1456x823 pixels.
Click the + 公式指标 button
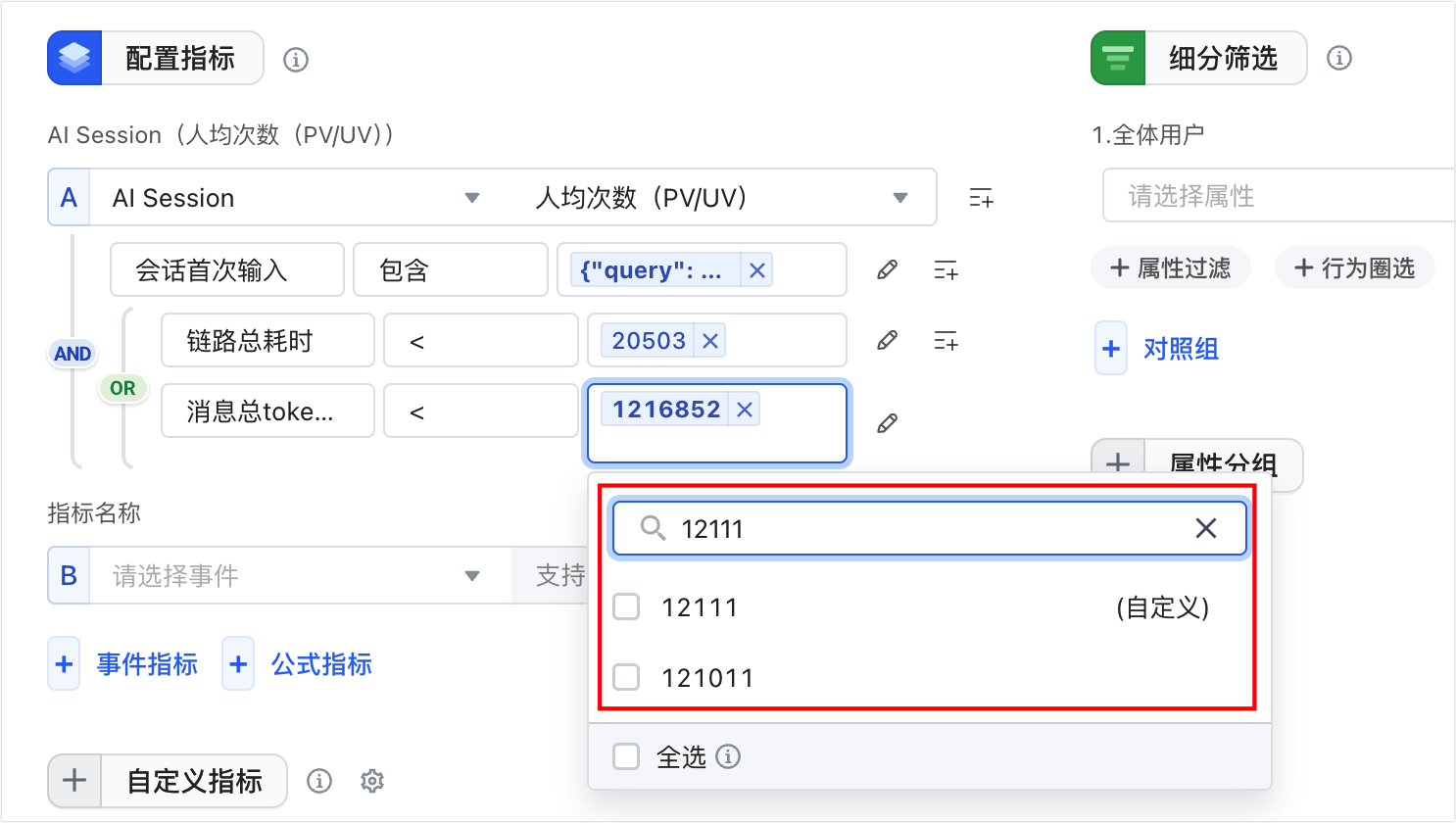coord(299,664)
